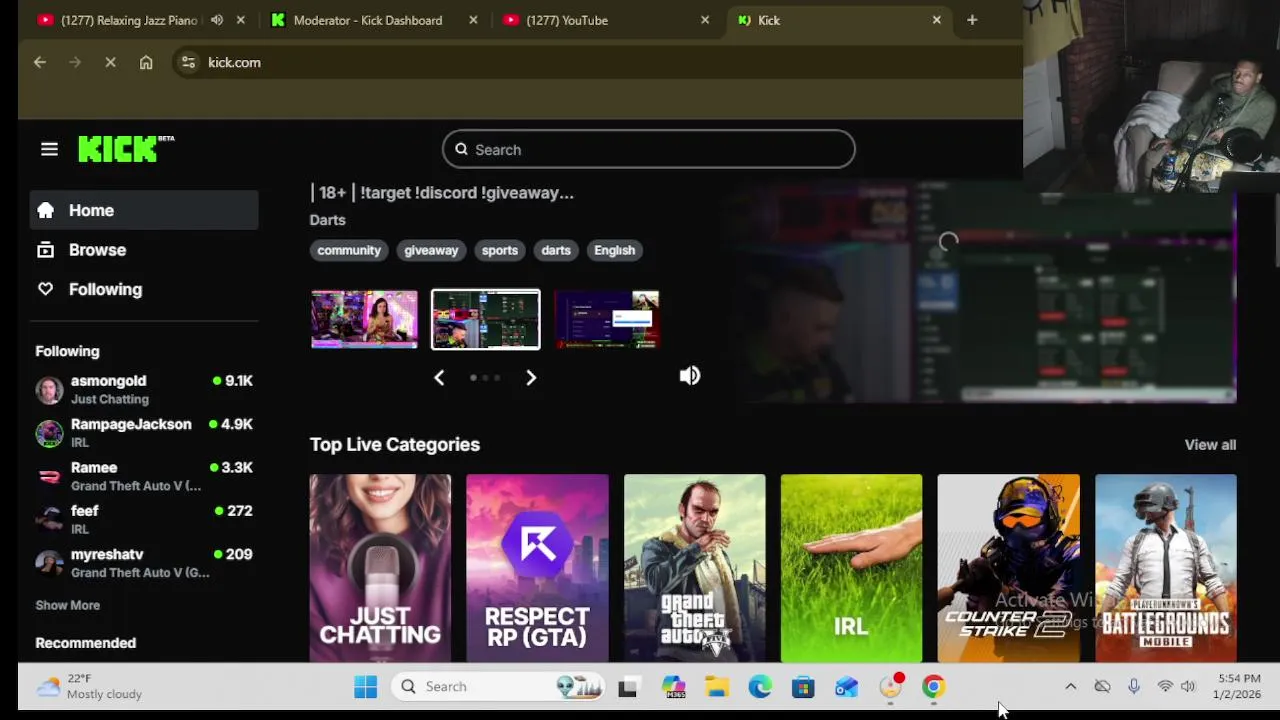Select the middle highlighted stream thumbnail
The width and height of the screenshot is (1280, 720).
[485, 319]
